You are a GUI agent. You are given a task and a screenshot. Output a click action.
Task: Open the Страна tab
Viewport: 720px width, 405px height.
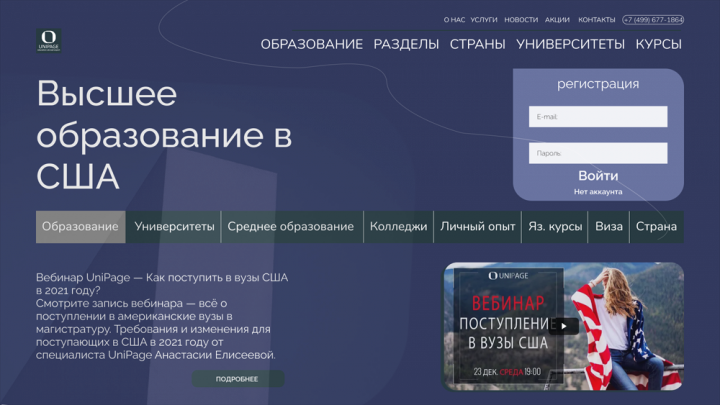click(x=656, y=227)
